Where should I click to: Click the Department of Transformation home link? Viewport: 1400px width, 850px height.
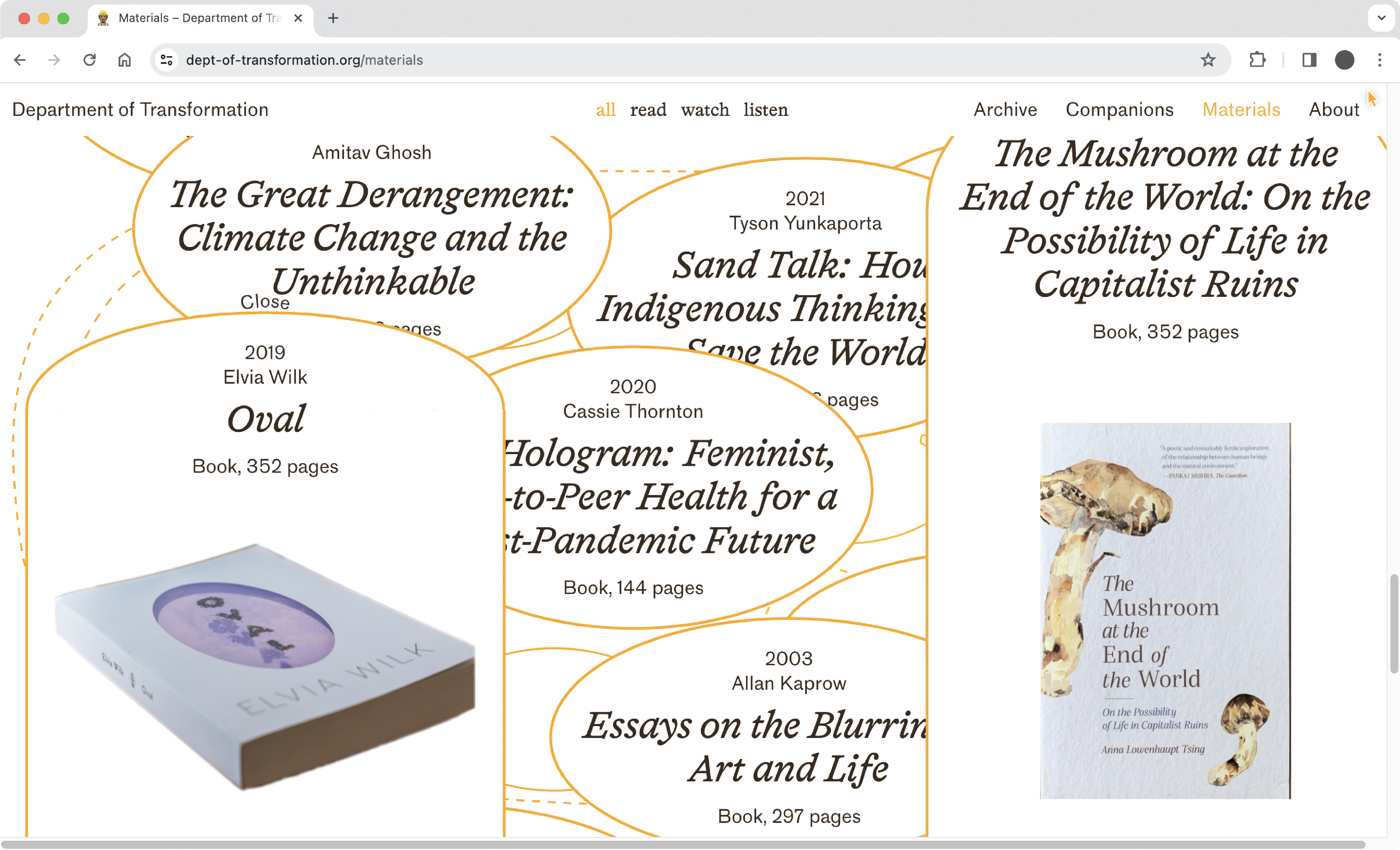pyautogui.click(x=140, y=110)
